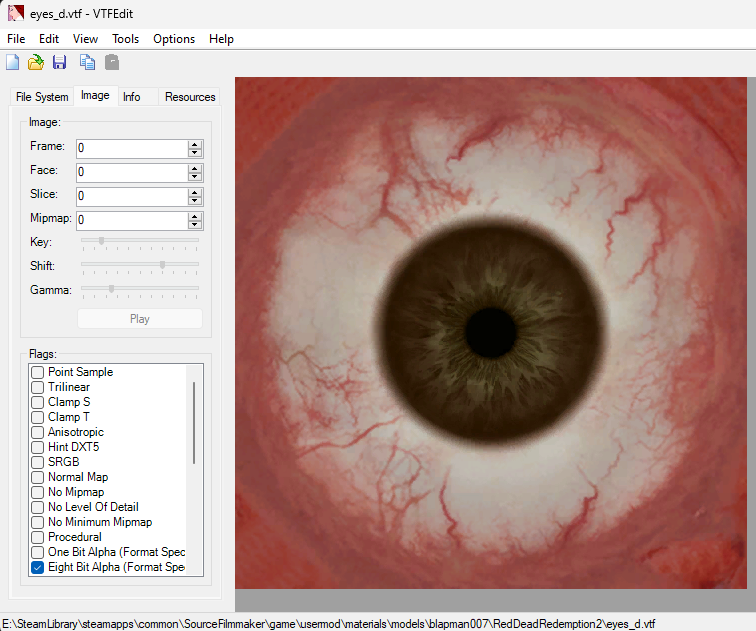Toggle the Clamp T flag
This screenshot has height=631, width=756.
coord(38,417)
